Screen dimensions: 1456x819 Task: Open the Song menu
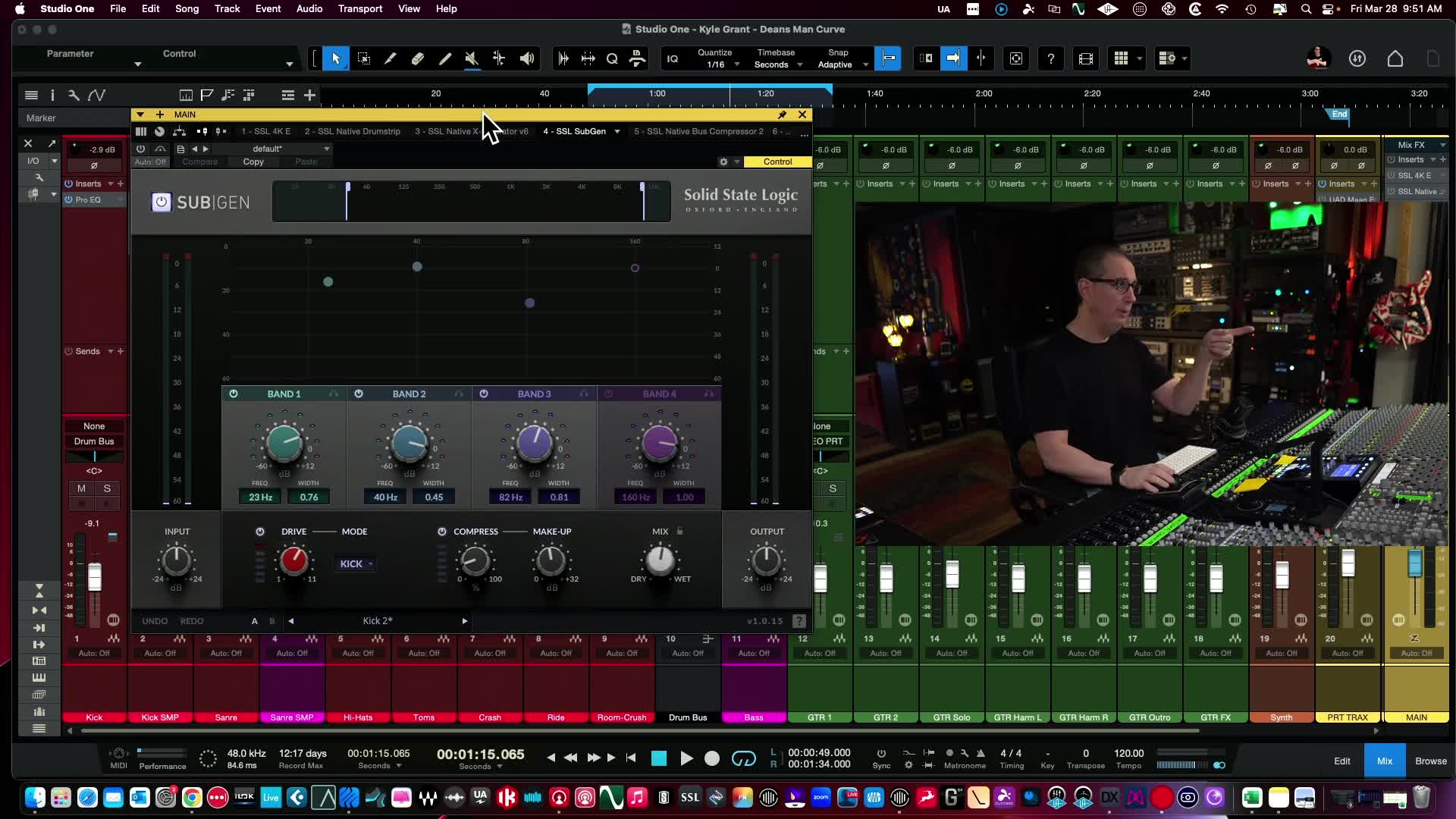click(187, 8)
